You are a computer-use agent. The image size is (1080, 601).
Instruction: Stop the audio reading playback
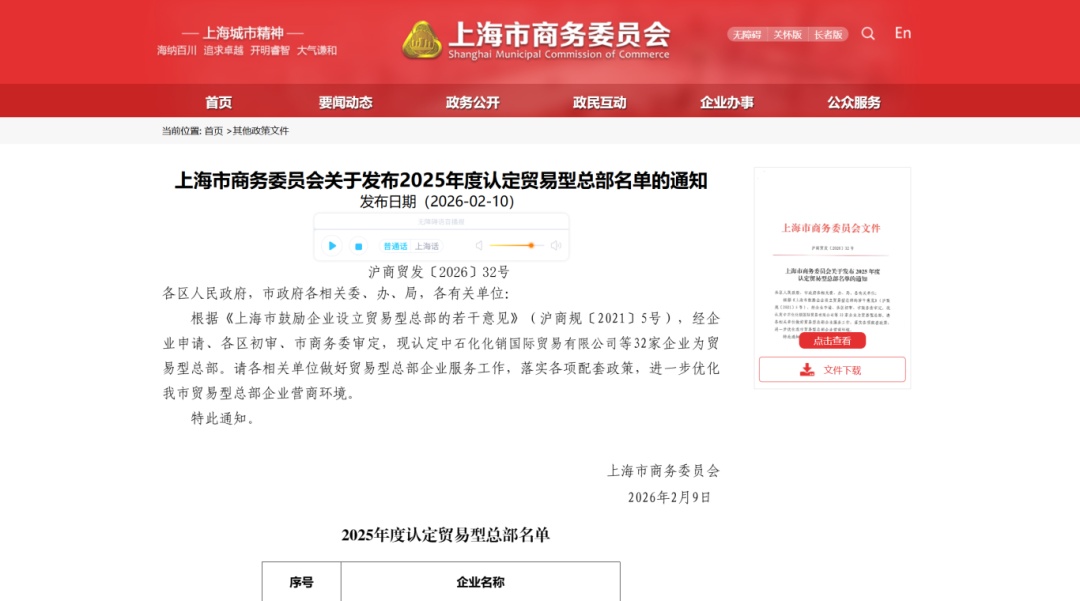tap(358, 246)
